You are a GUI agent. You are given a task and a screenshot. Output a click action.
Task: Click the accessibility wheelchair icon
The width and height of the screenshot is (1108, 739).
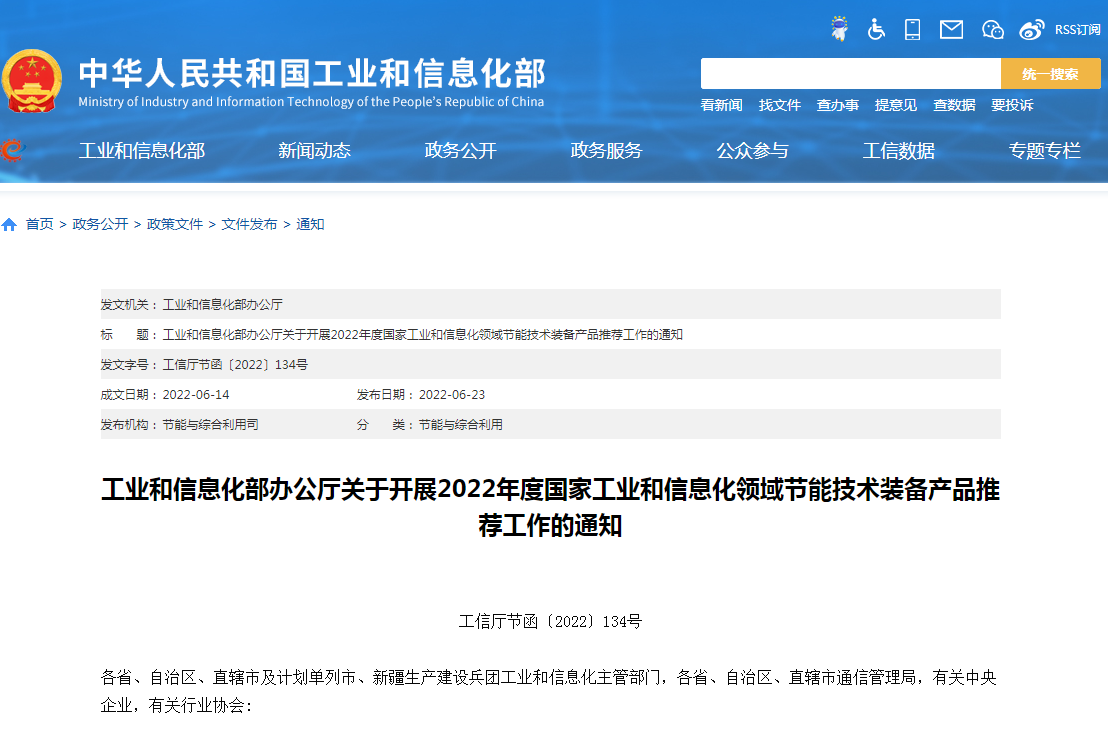(x=876, y=29)
